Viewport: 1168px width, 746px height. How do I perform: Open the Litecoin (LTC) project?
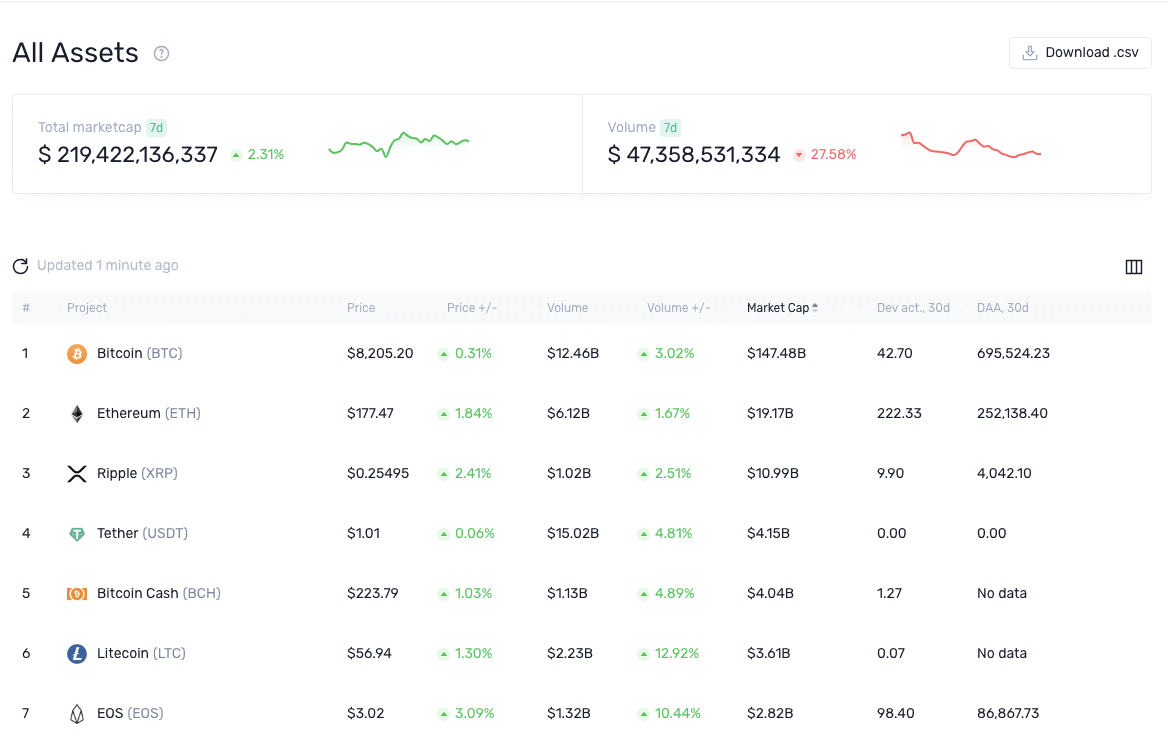pyautogui.click(x=142, y=654)
